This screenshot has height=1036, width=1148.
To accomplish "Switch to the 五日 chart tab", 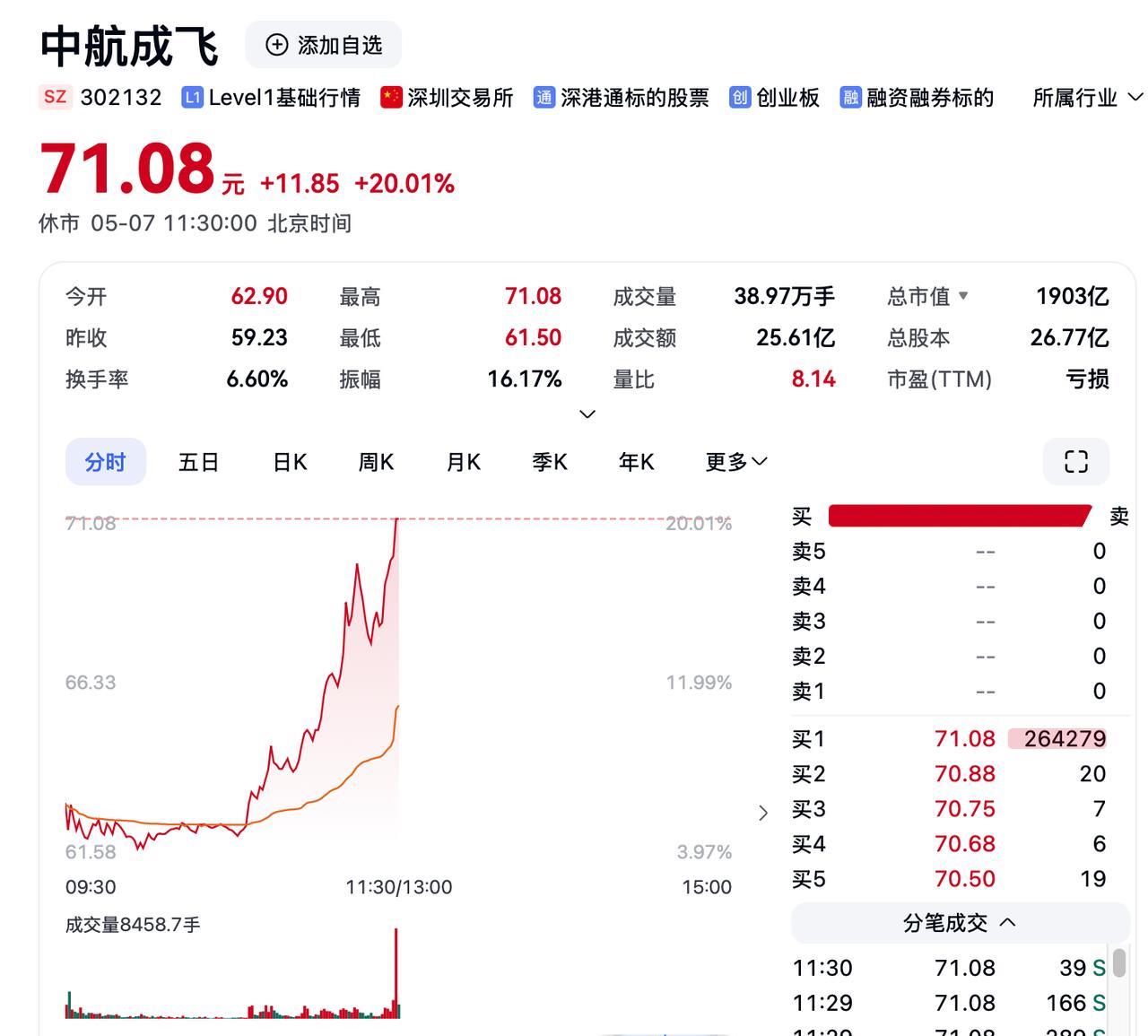I will tap(198, 462).
